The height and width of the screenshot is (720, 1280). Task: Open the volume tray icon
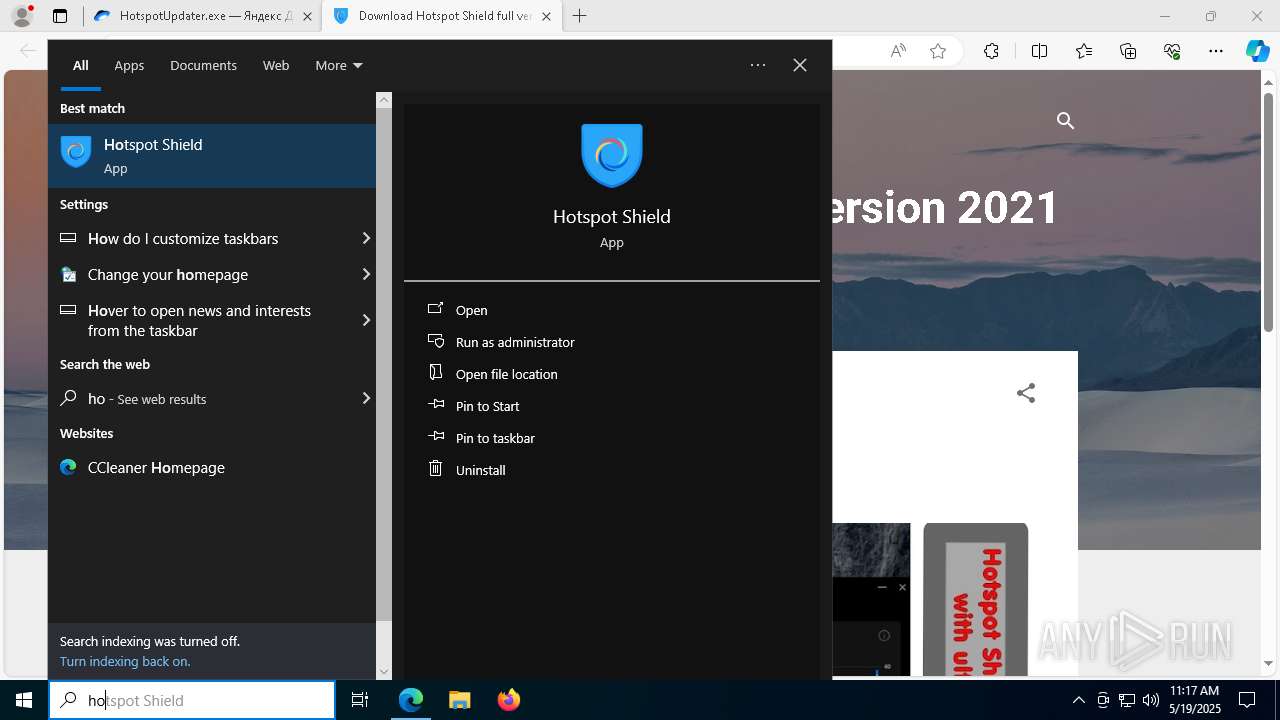click(x=1151, y=700)
